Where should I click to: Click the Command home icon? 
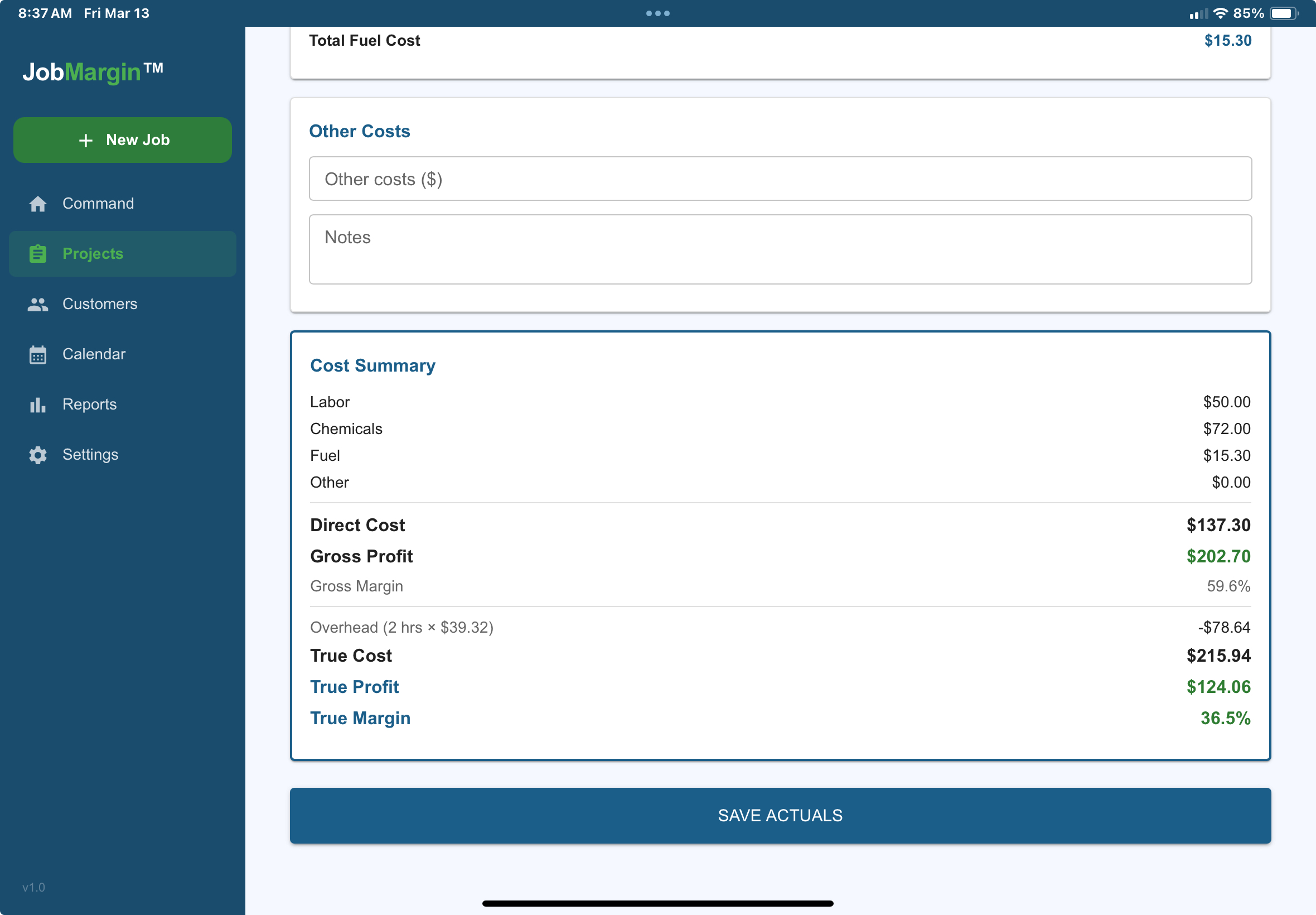[x=38, y=204]
